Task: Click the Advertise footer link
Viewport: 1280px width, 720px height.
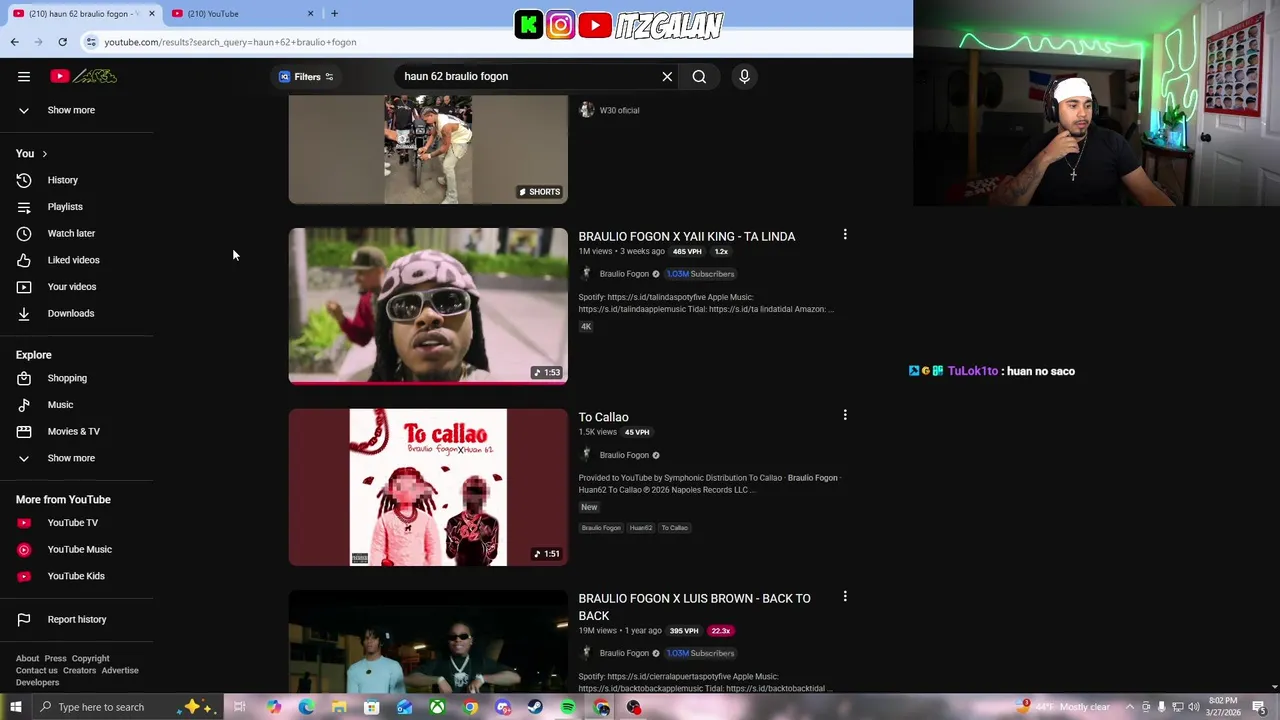Action: 120,670
